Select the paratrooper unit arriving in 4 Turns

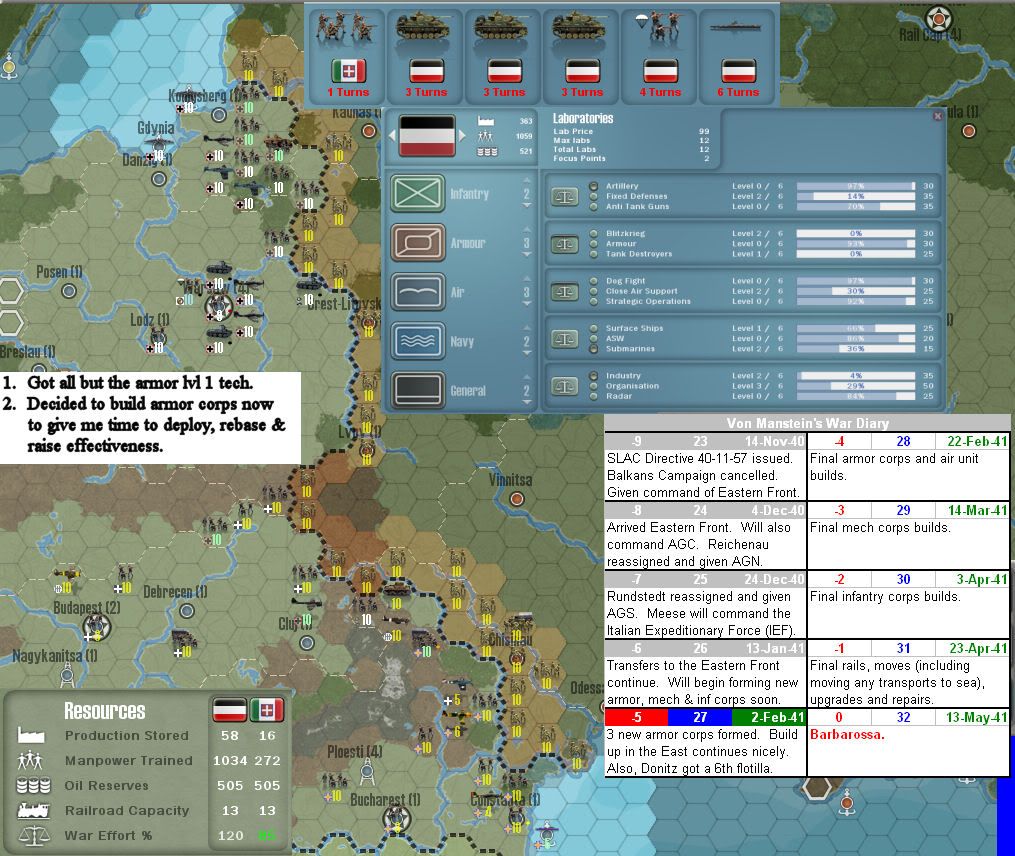[x=660, y=55]
